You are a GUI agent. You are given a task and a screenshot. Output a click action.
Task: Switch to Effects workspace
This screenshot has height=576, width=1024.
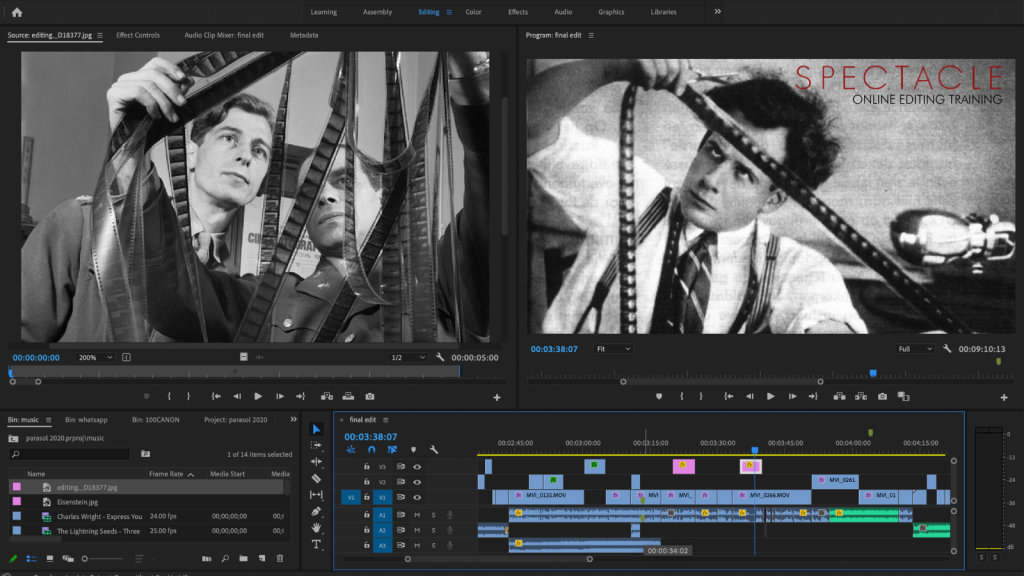[x=518, y=12]
